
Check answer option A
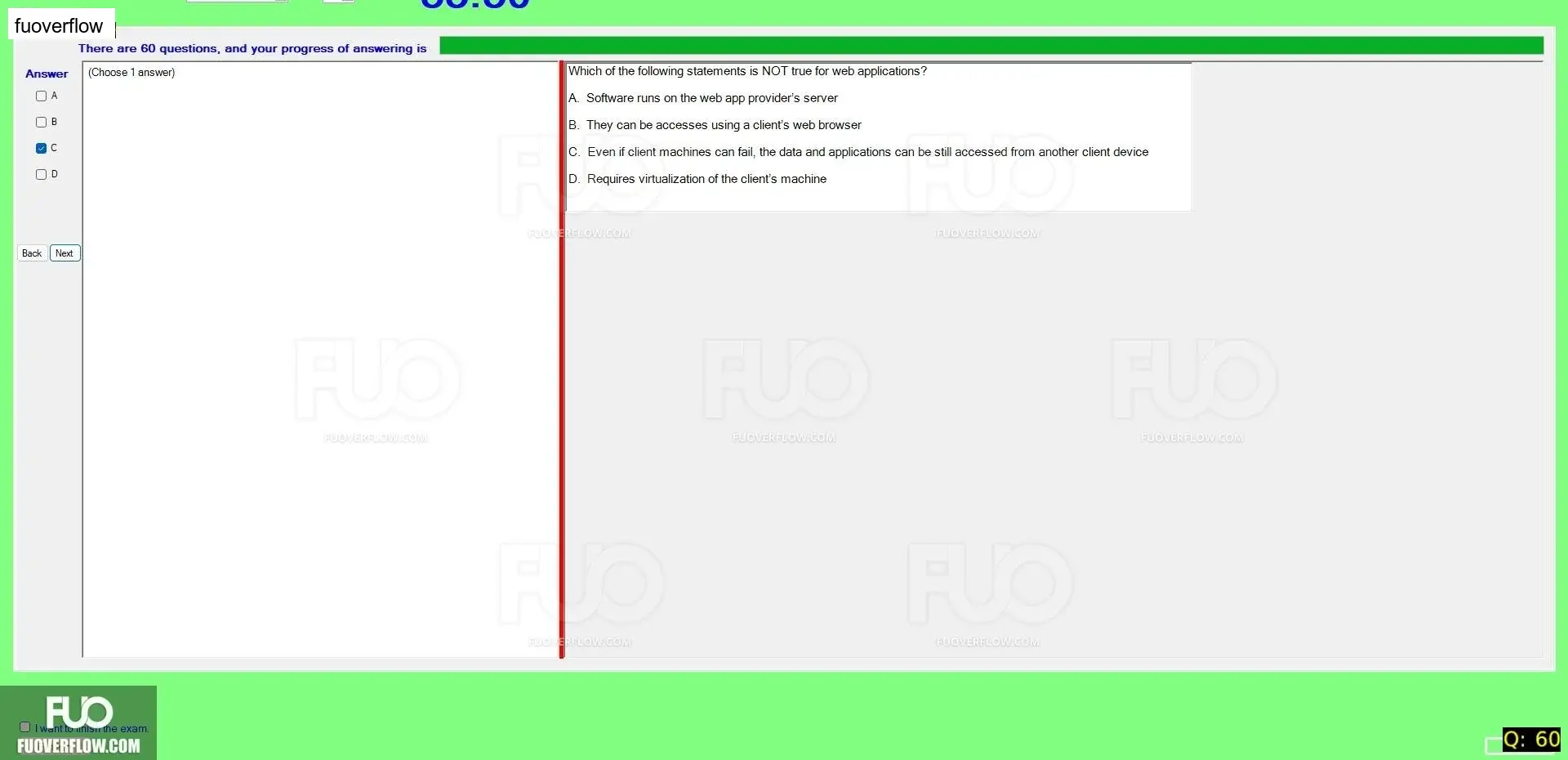pos(41,96)
